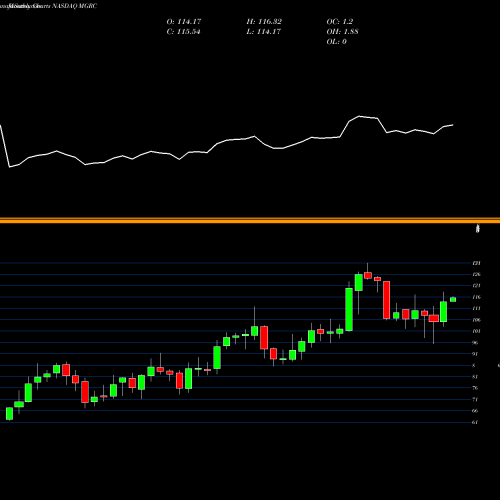
Task: Click the 76 price axis label
Action: (x=475, y=388)
